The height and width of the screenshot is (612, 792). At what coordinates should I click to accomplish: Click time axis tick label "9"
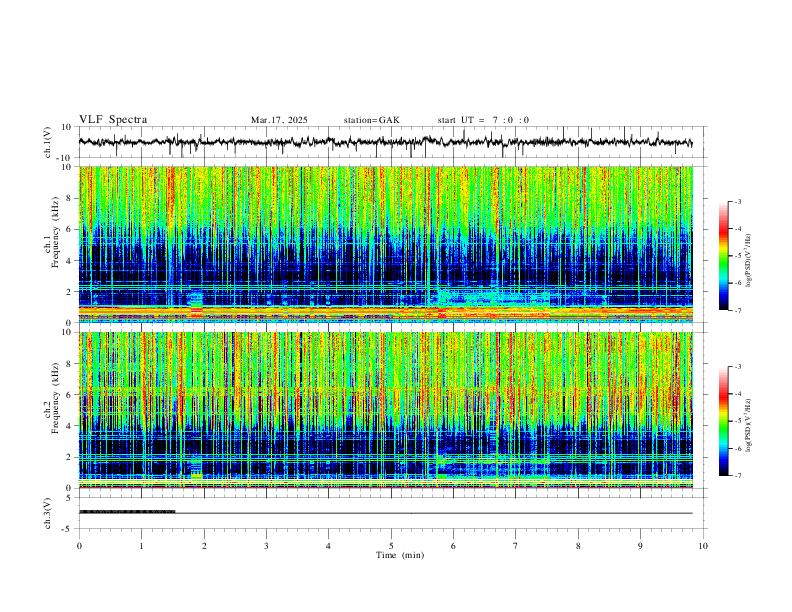640,546
